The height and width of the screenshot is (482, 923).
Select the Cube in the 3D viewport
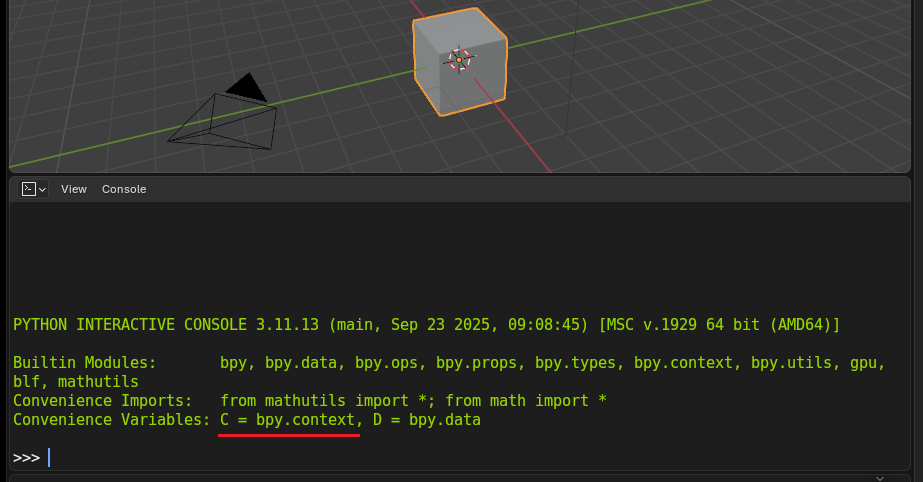pyautogui.click(x=460, y=62)
